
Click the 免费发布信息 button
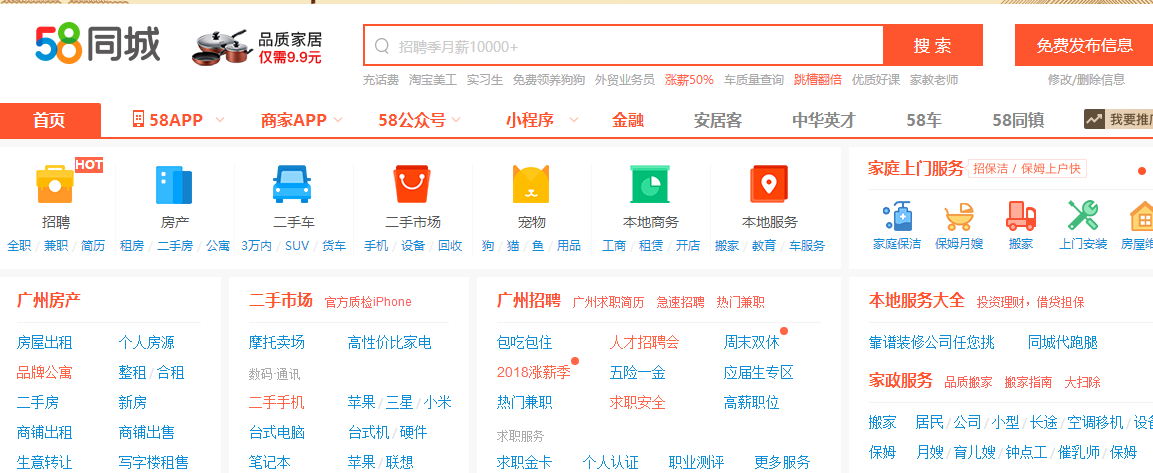1084,46
